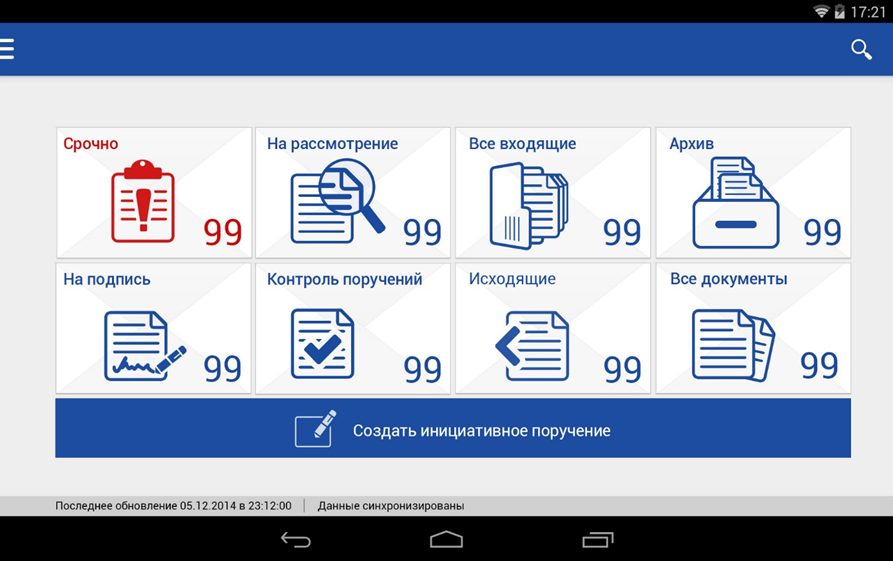893x561 pixels.
Task: Tap the Последнее обновление status text
Action: 173,506
